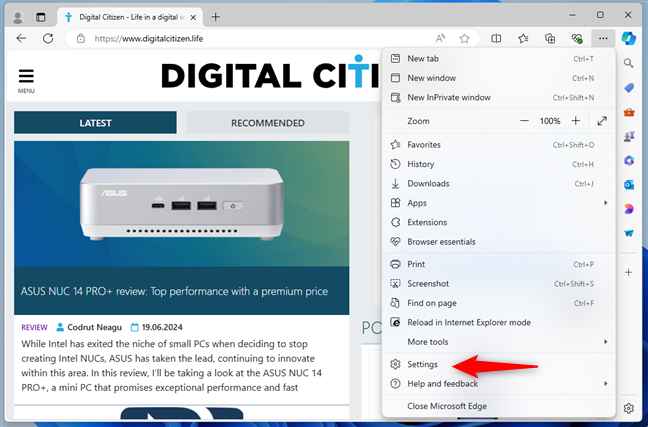Maximize the Edge window

600,15
